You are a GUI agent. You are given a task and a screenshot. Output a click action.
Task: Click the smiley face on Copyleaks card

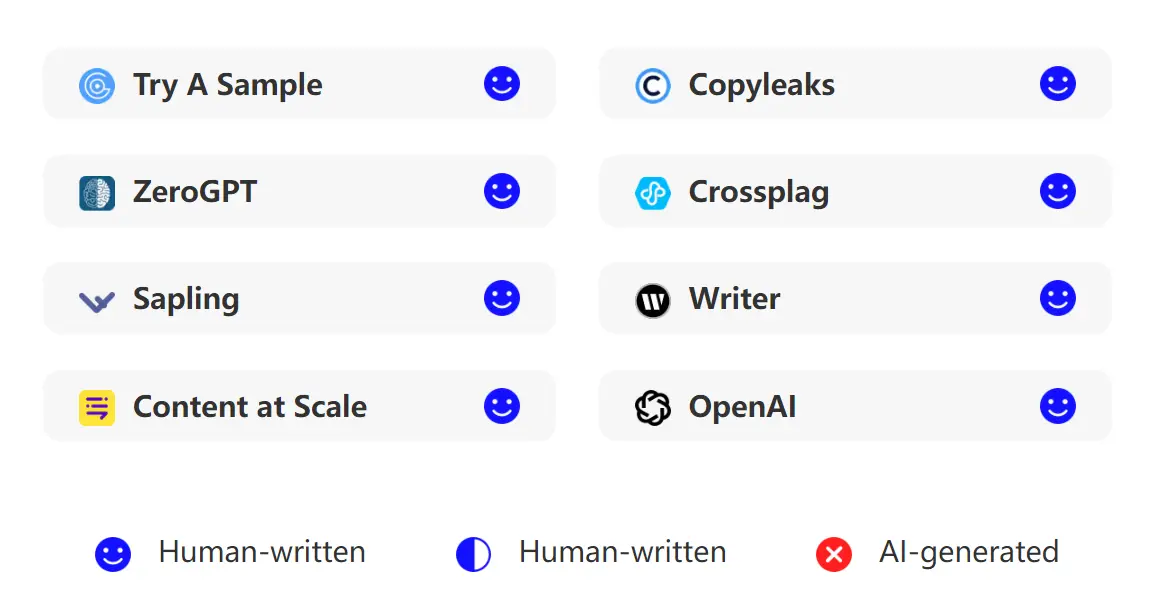click(x=1058, y=84)
